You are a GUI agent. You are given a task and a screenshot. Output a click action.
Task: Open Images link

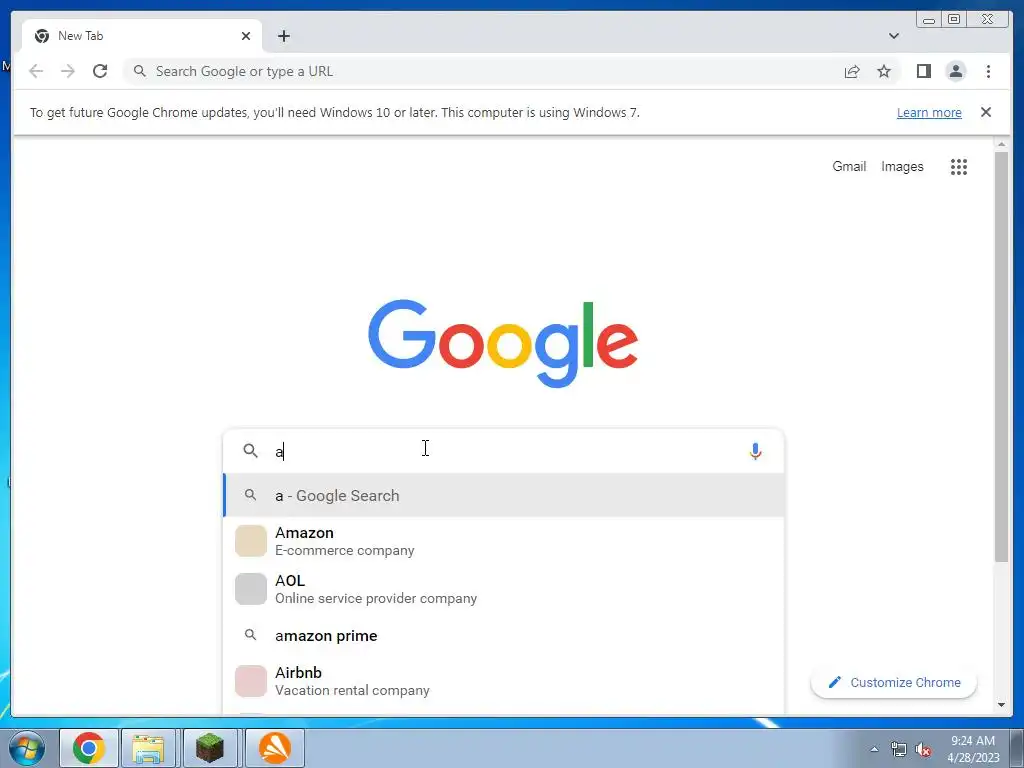click(x=902, y=167)
